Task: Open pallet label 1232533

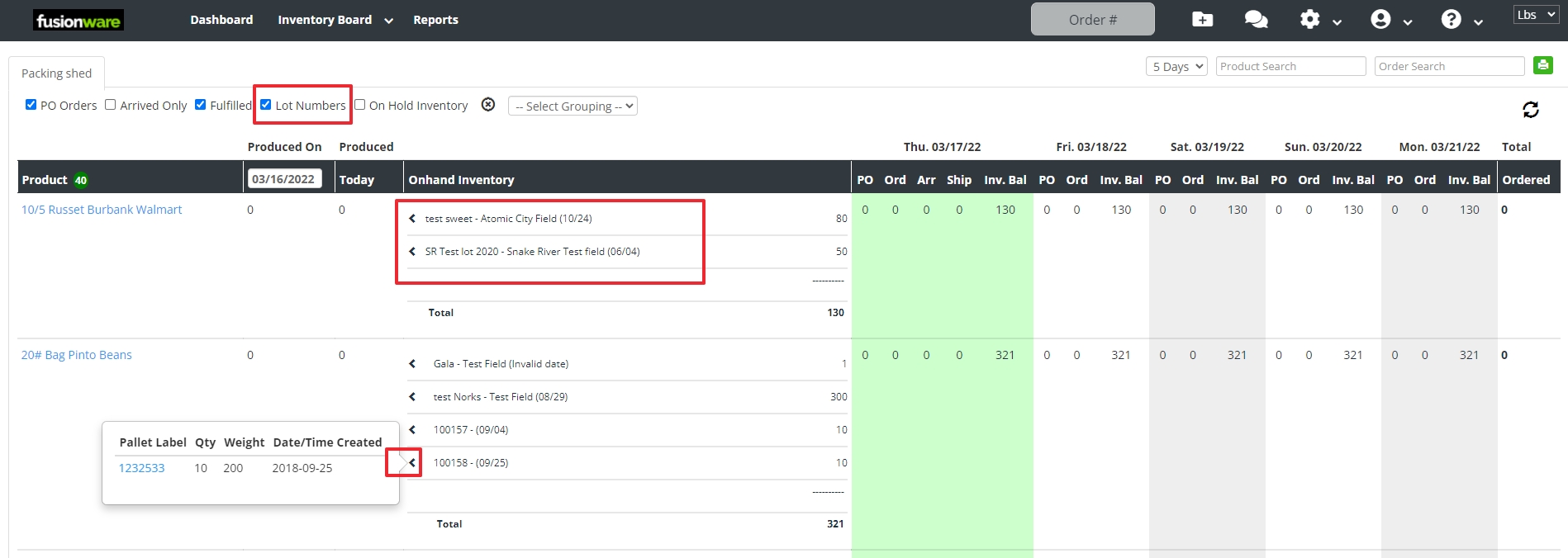Action: click(x=141, y=468)
